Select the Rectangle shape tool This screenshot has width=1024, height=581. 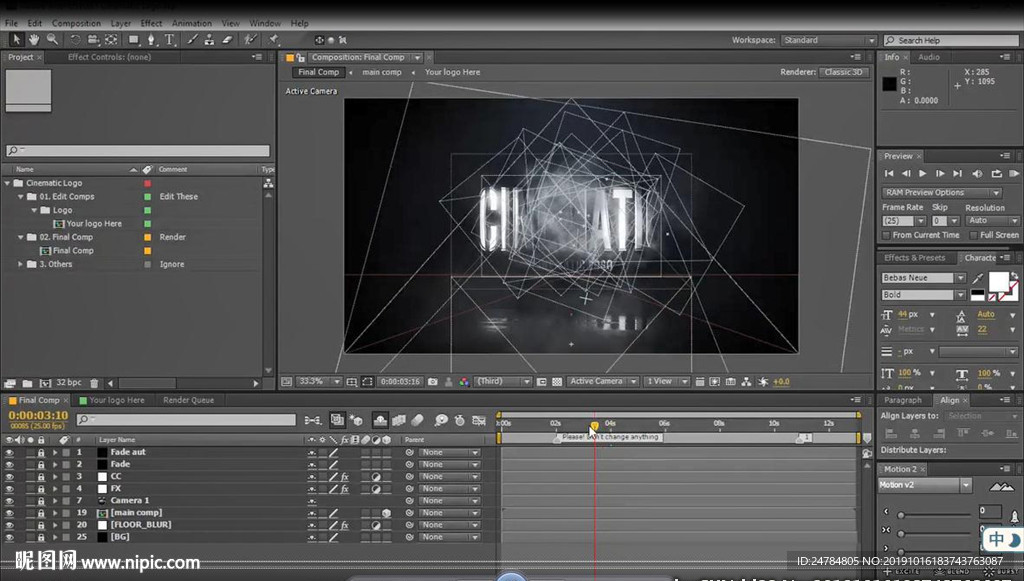(x=134, y=40)
